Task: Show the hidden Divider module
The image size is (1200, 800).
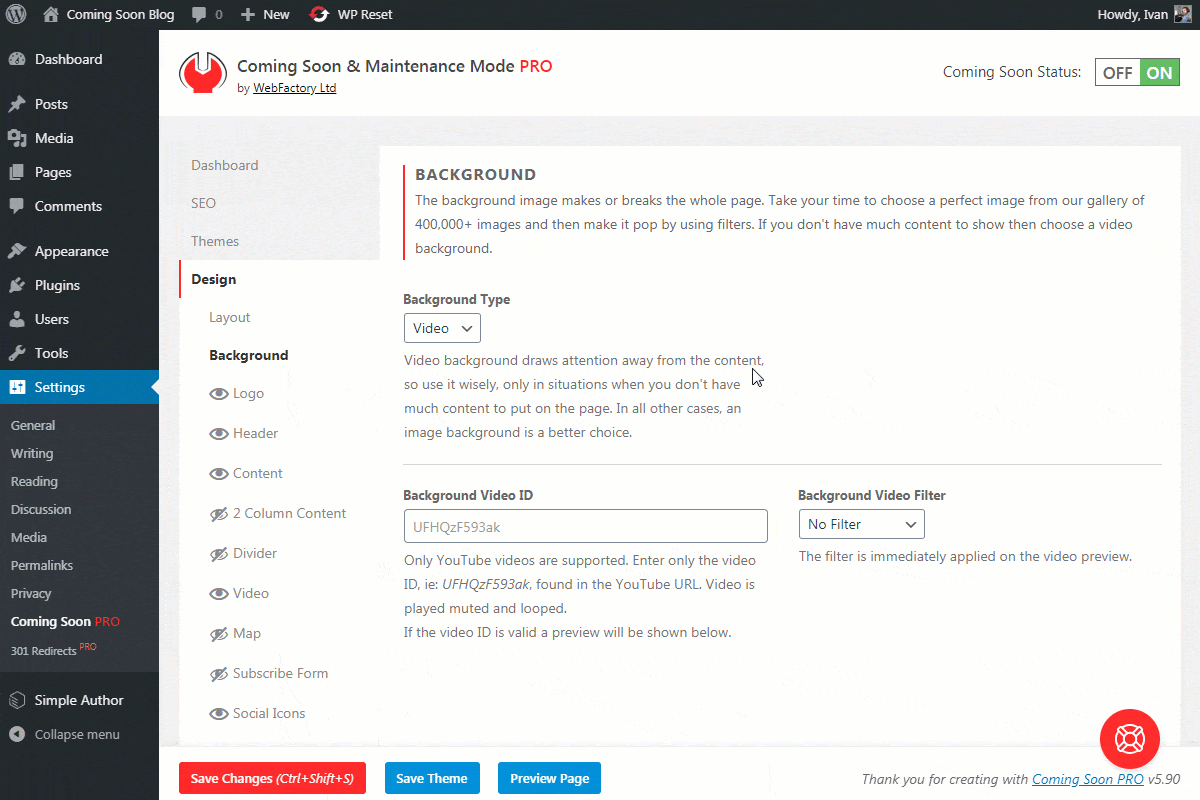Action: pos(219,554)
